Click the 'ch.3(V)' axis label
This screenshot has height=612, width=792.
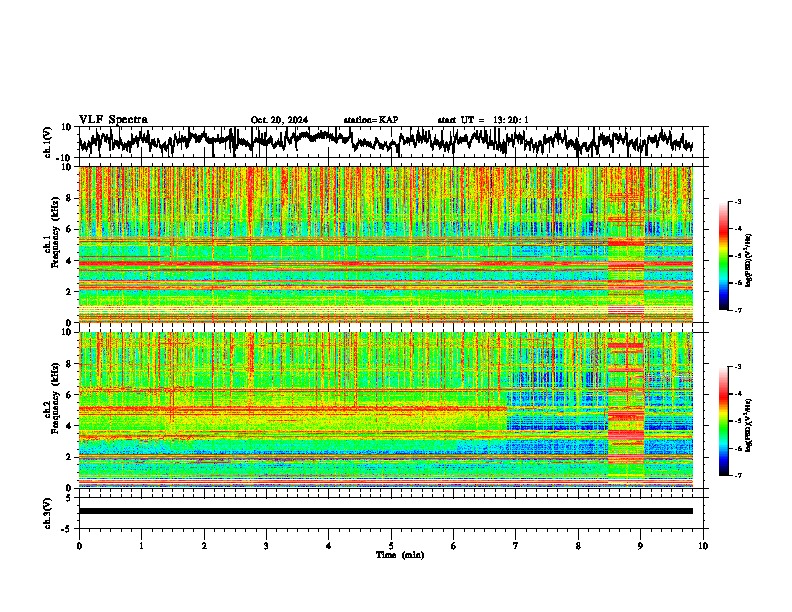point(48,513)
